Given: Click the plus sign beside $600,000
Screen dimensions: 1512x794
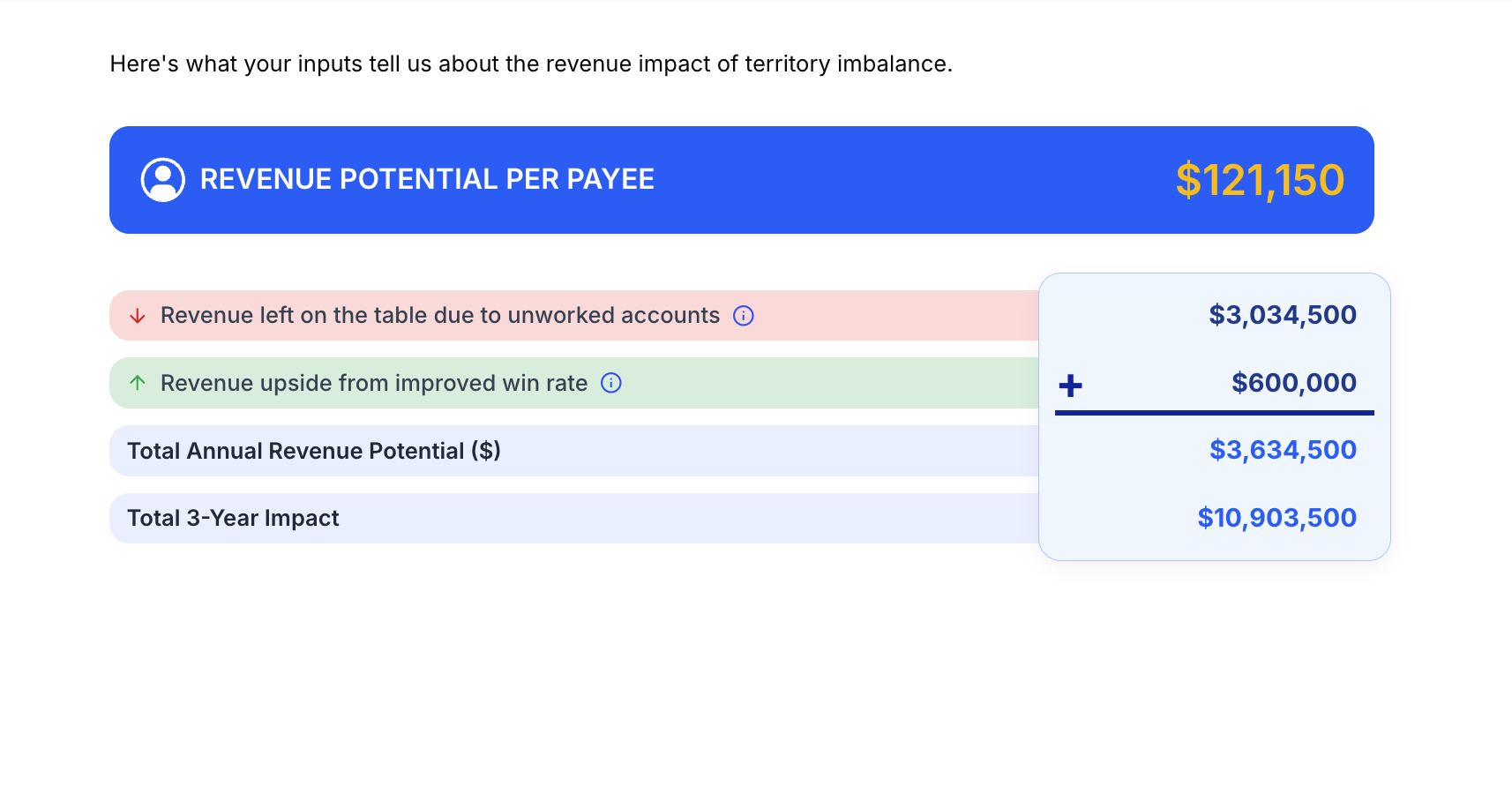Looking at the screenshot, I should 1070,385.
